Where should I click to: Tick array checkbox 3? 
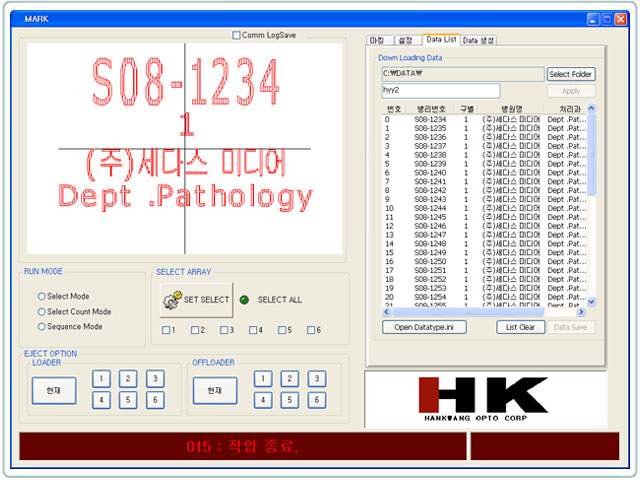point(224,330)
